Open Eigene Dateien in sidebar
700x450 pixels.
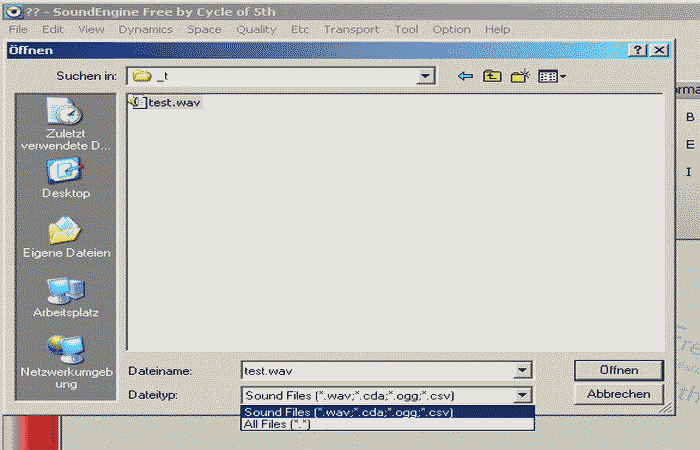pos(66,239)
